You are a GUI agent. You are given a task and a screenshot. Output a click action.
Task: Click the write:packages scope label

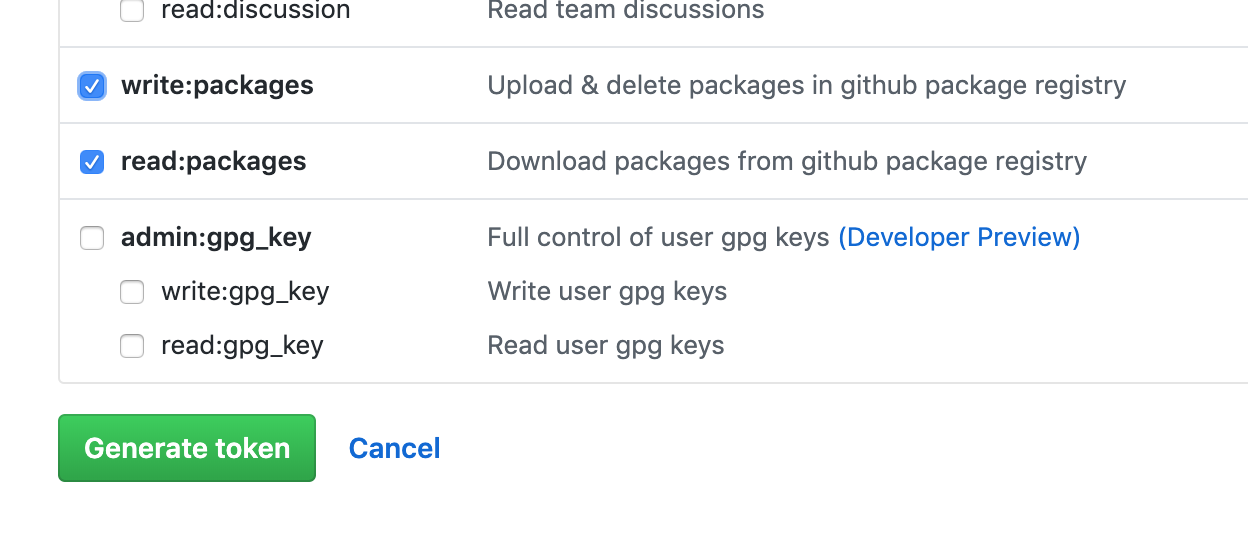(217, 86)
